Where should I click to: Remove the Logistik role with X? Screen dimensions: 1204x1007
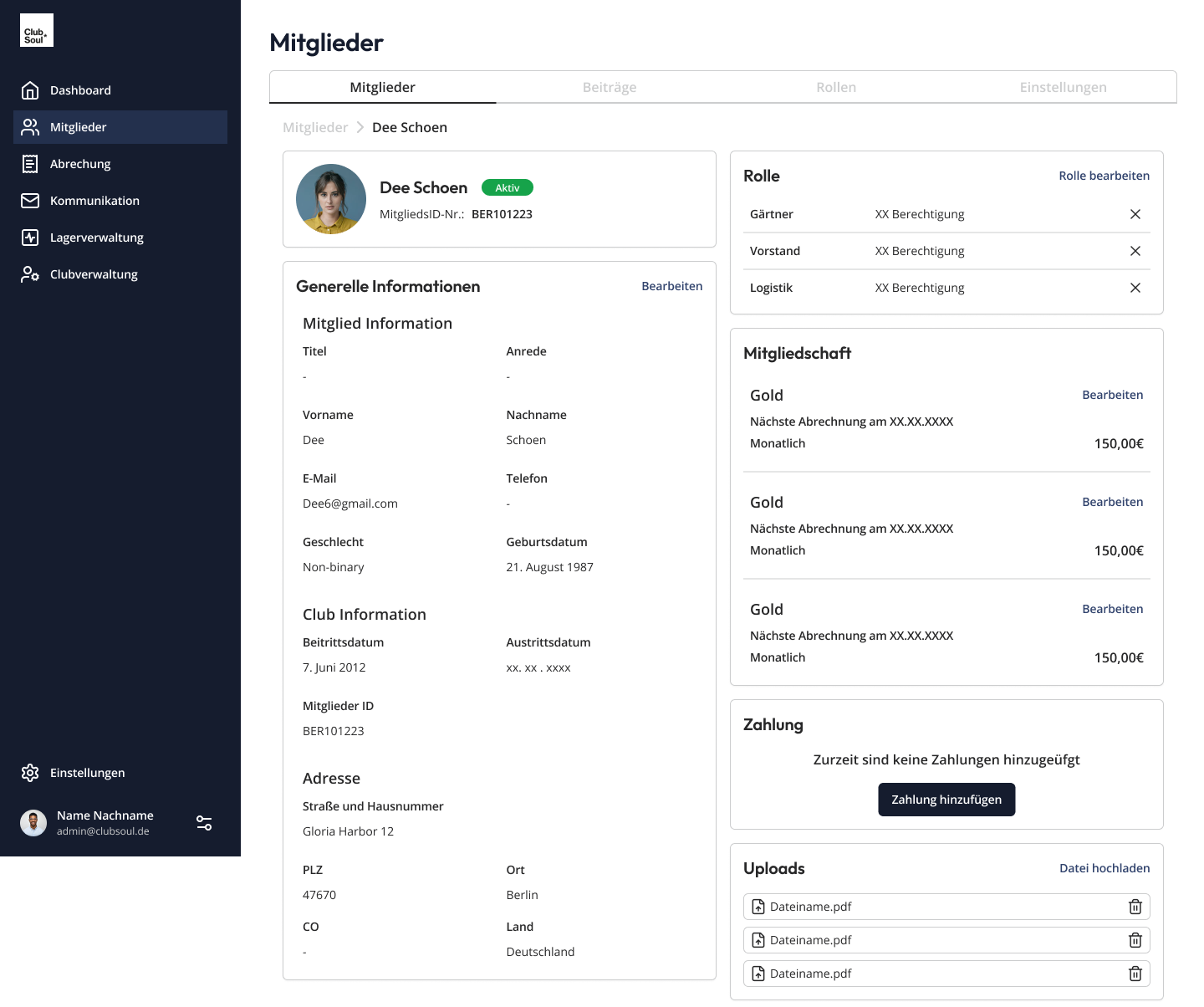coord(1135,288)
